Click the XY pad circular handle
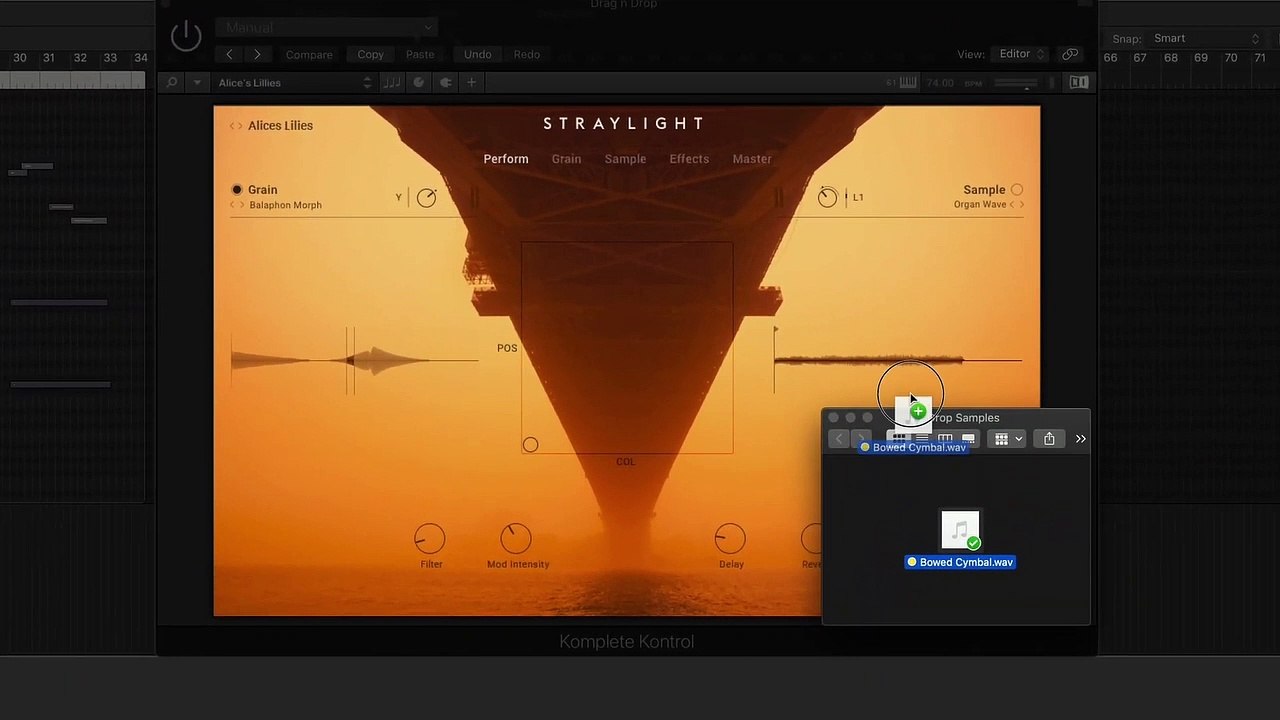The height and width of the screenshot is (720, 1280). pyautogui.click(x=530, y=445)
